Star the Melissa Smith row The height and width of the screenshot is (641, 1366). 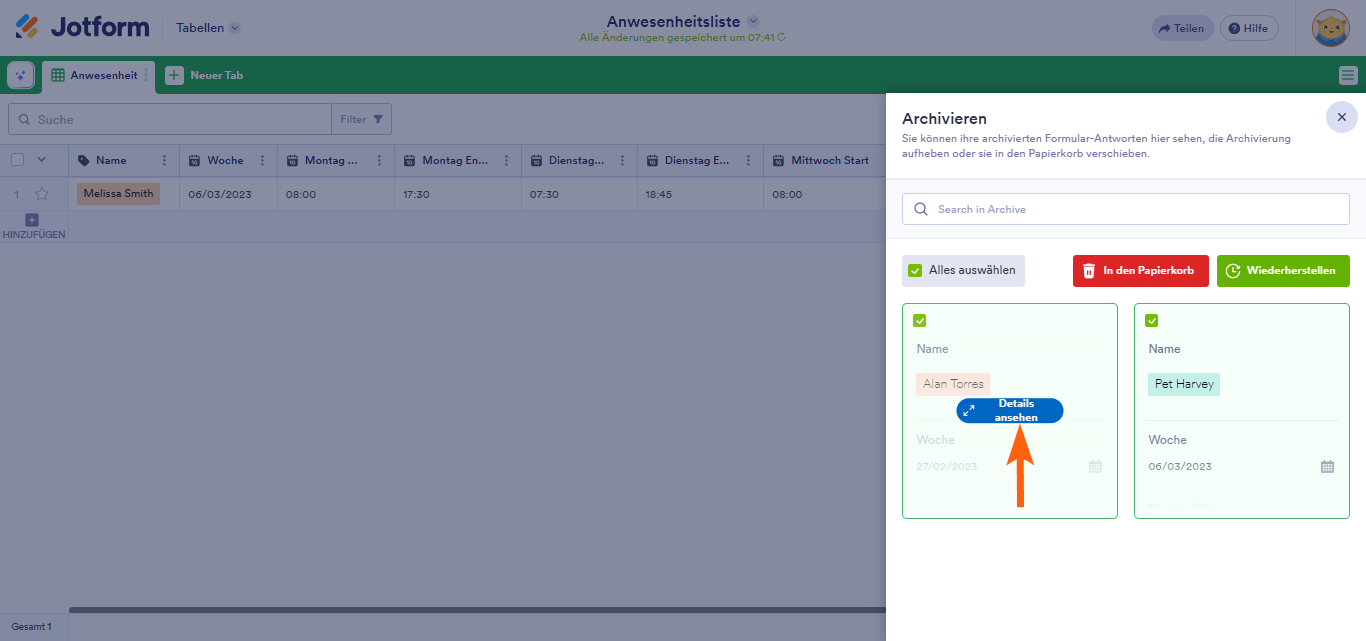click(x=42, y=194)
